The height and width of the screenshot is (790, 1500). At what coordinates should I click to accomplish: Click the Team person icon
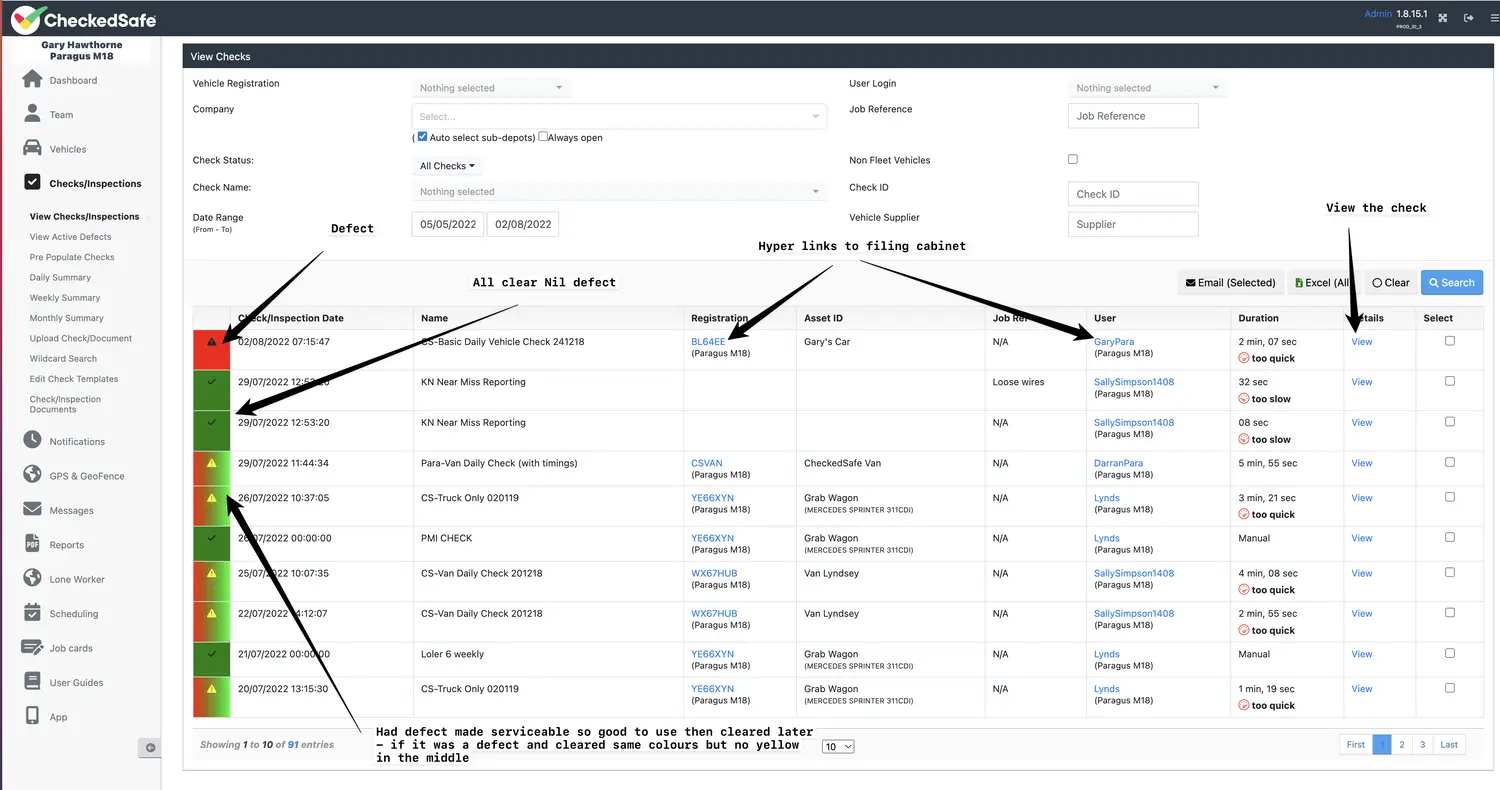tap(32, 114)
